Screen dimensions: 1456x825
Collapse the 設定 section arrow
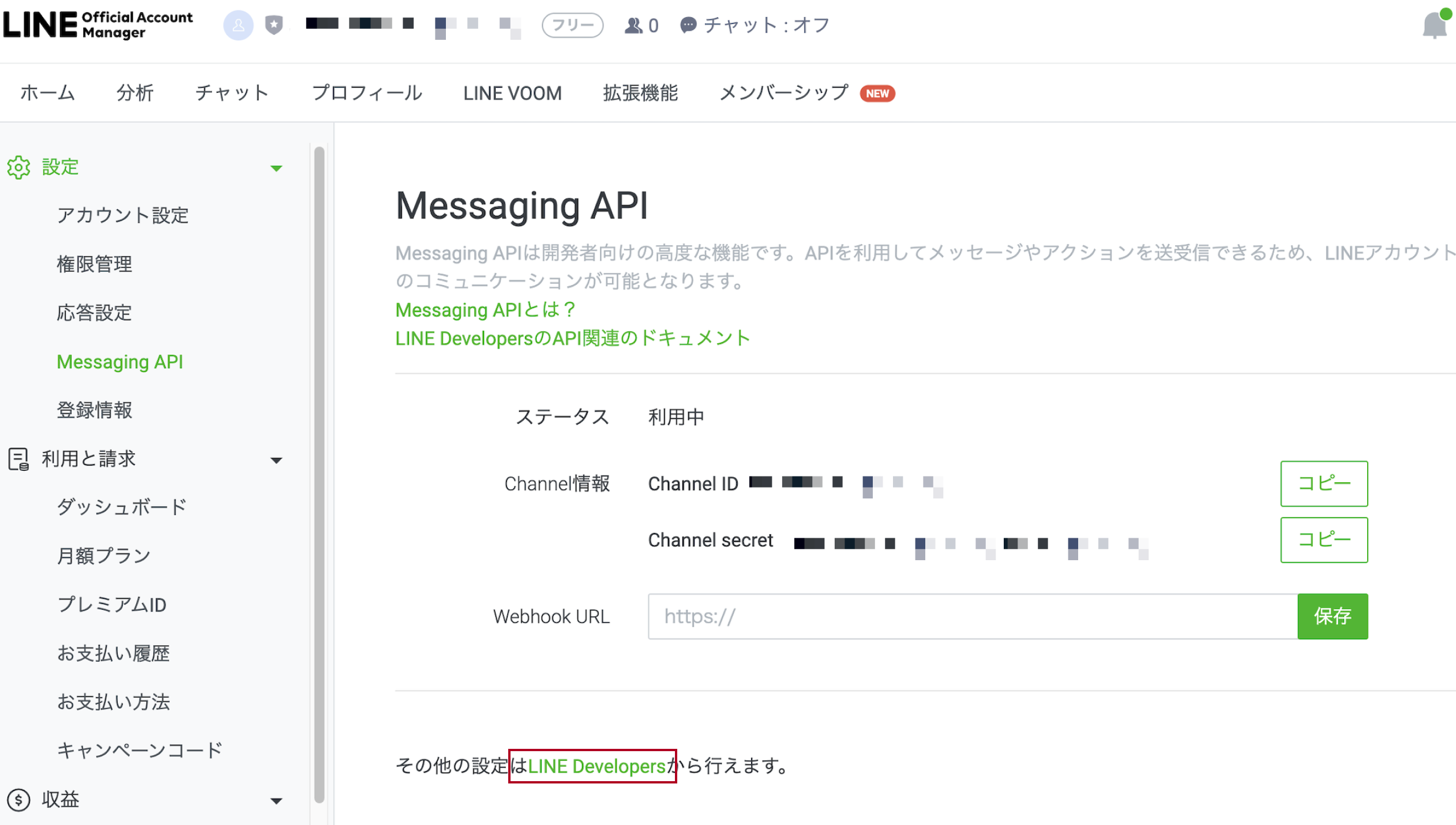tap(276, 168)
